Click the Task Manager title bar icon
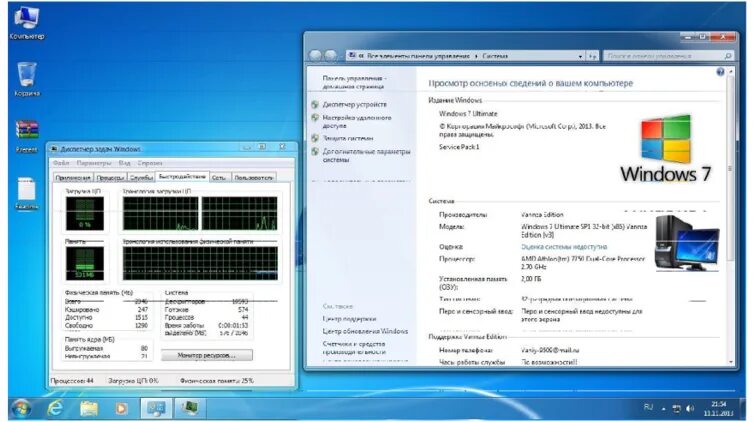This screenshot has height=422, width=753. (54, 149)
